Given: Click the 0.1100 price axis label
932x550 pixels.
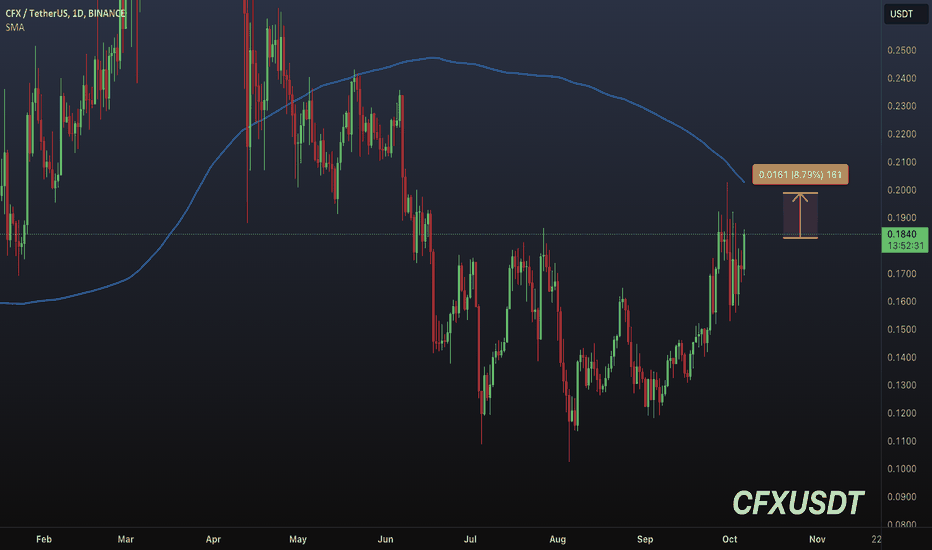Looking at the screenshot, I should click(x=902, y=441).
